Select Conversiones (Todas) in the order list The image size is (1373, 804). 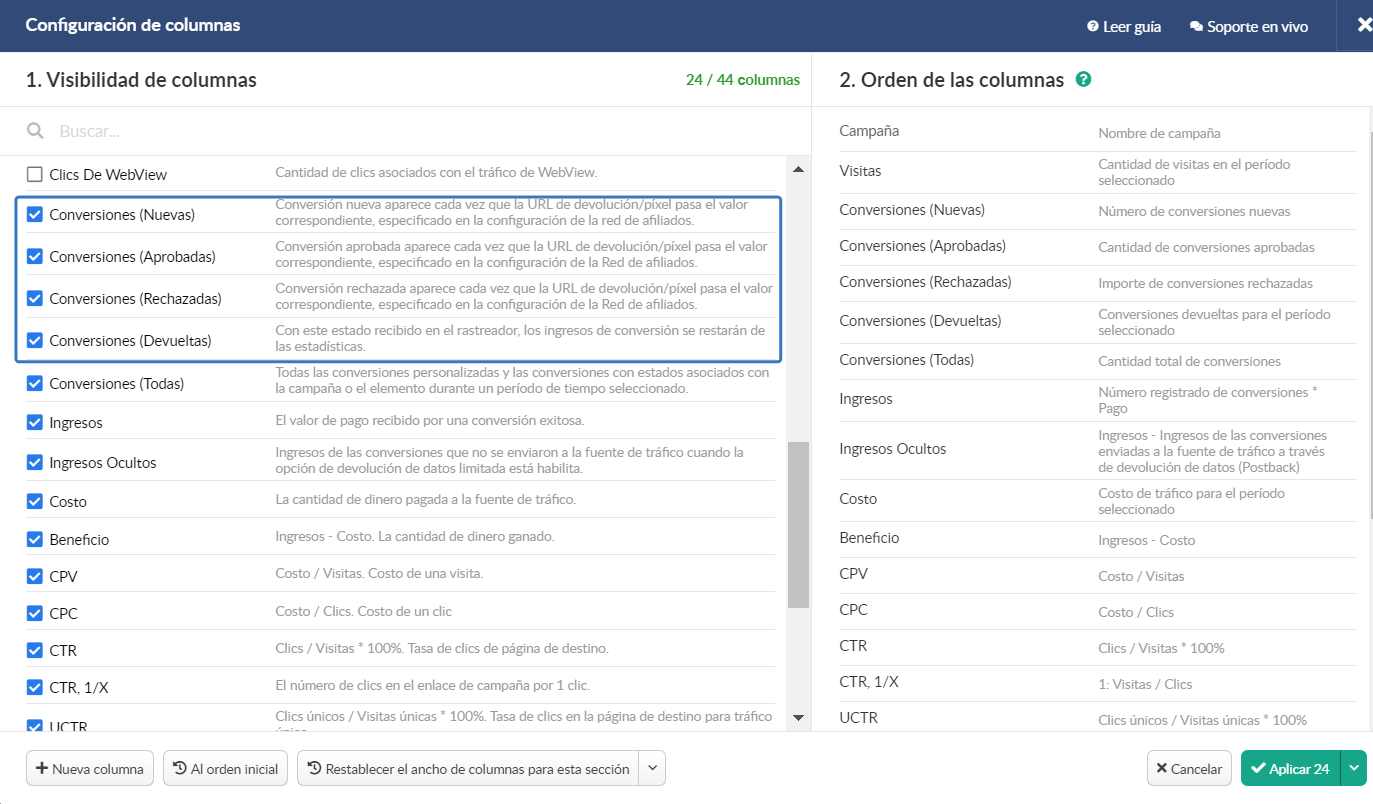1098,360
